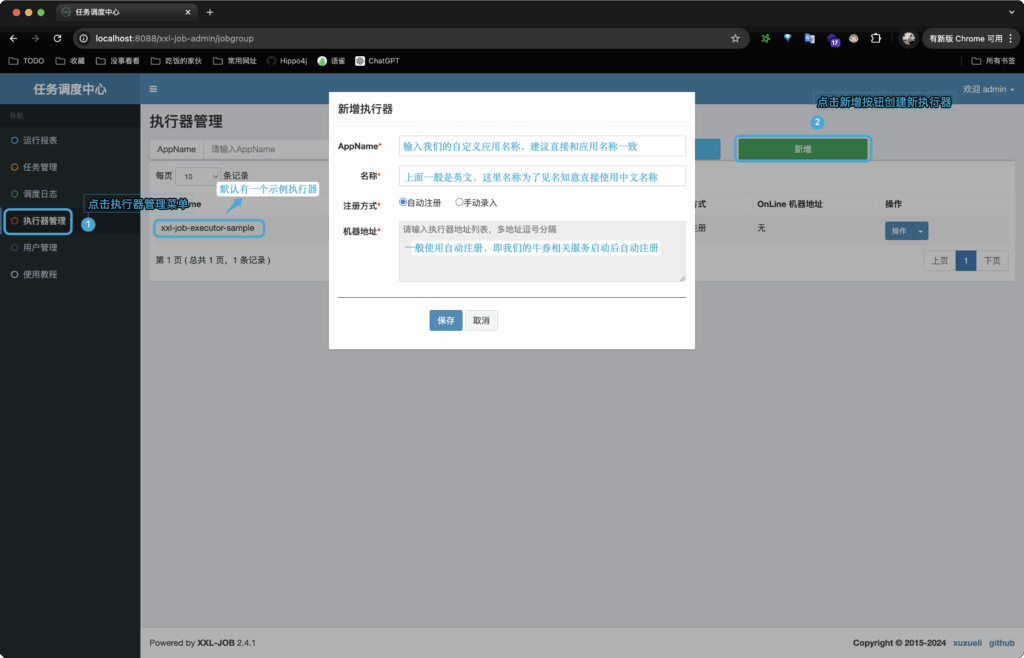Open 运行报表 in the sidebar

40,140
